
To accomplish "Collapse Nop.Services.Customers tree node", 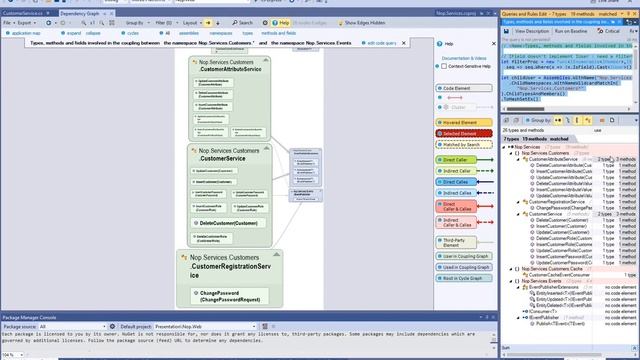I will (511, 153).
